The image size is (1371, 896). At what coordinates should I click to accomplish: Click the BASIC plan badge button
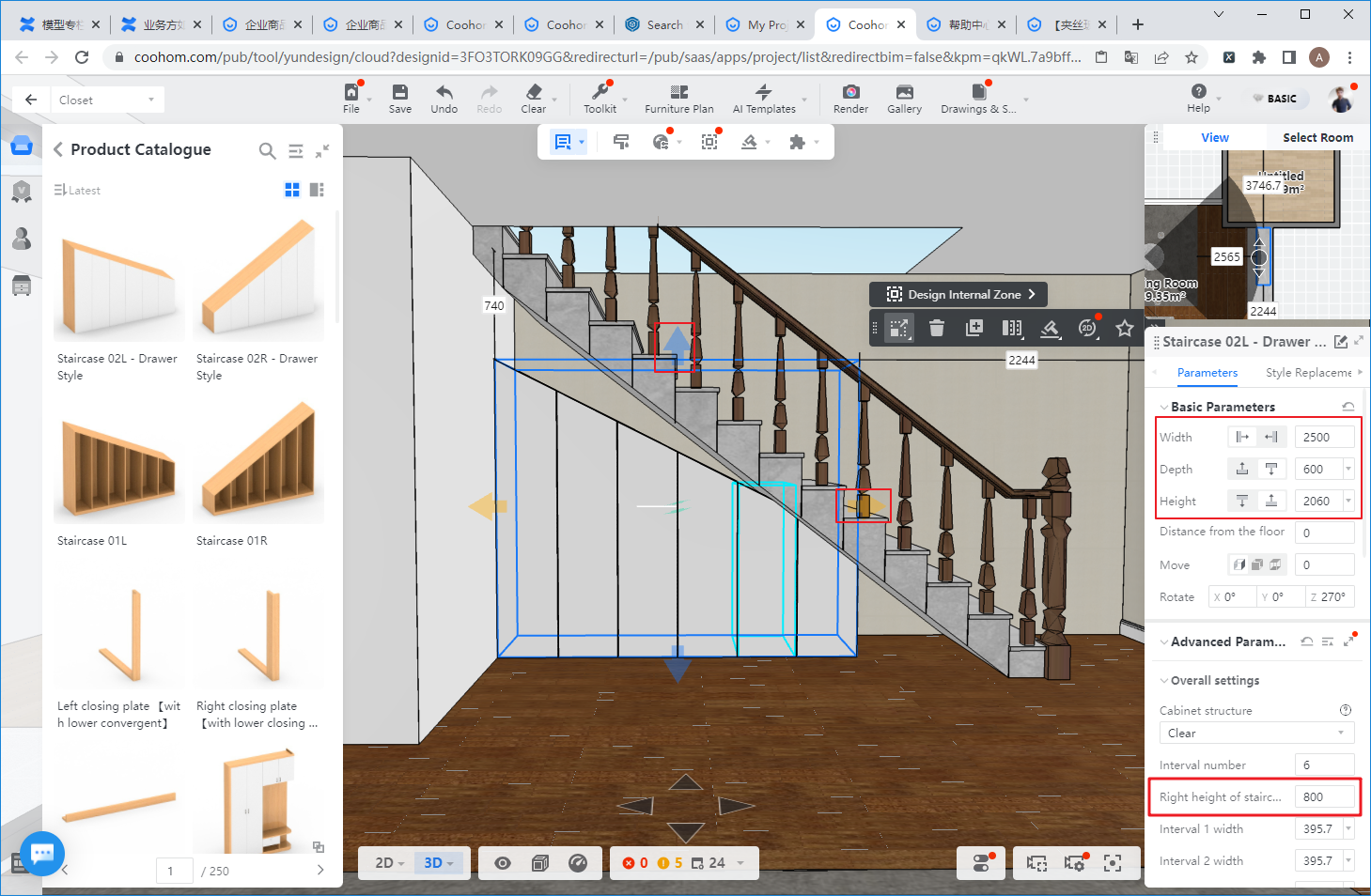click(1275, 99)
